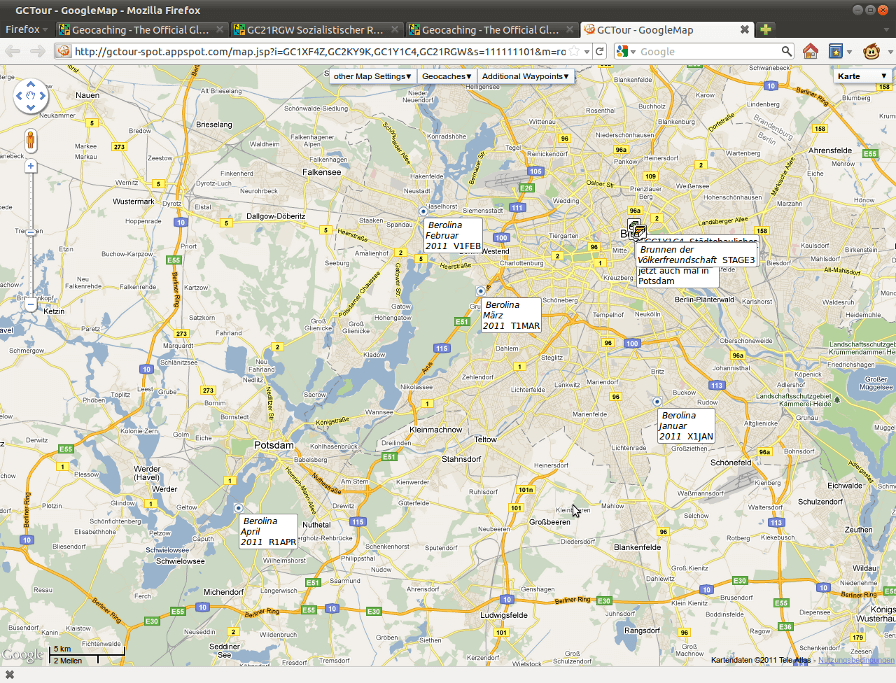This screenshot has width=896, height=683.
Task: Open the URL history dropdown arrow
Action: pyautogui.click(x=587, y=51)
